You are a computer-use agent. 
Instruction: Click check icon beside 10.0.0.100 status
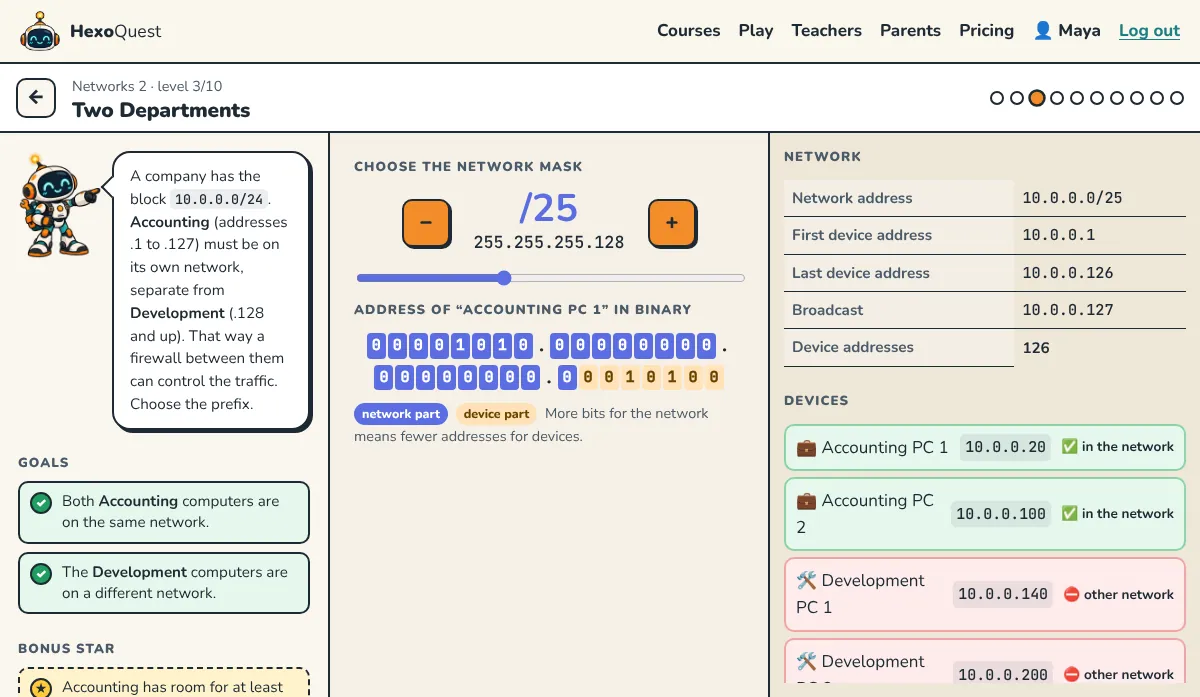pyautogui.click(x=1070, y=514)
